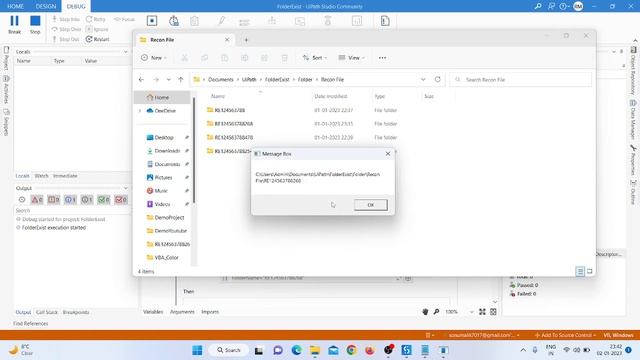The width and height of the screenshot is (640, 360).
Task: Refresh the Recon File folder
Action: (x=438, y=79)
